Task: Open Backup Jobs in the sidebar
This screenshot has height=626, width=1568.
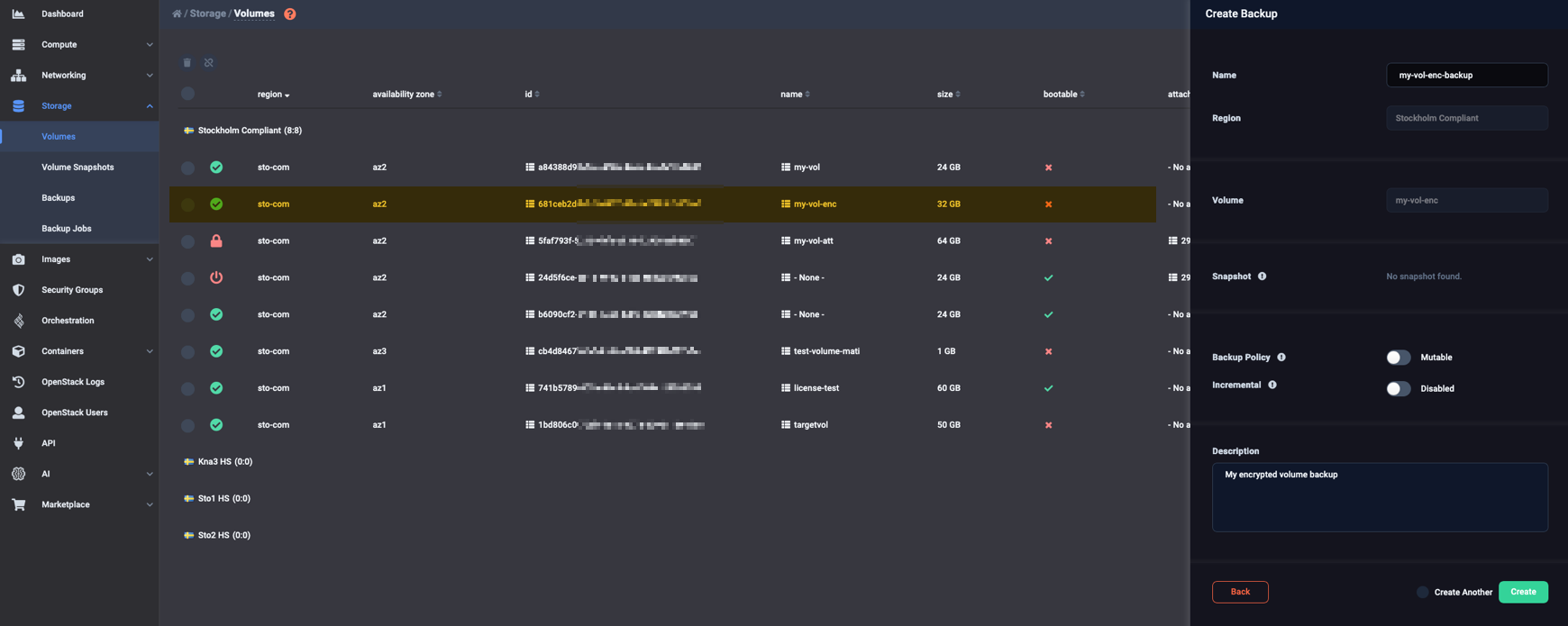Action: tap(66, 228)
